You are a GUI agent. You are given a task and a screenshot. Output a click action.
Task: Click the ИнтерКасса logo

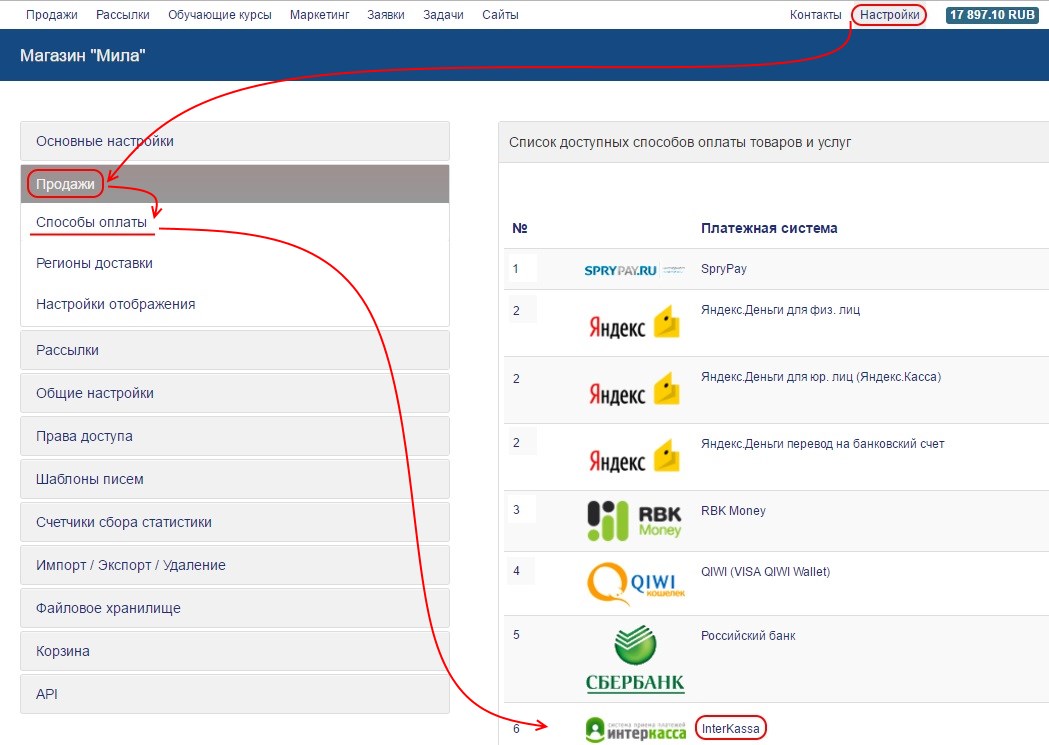636,730
